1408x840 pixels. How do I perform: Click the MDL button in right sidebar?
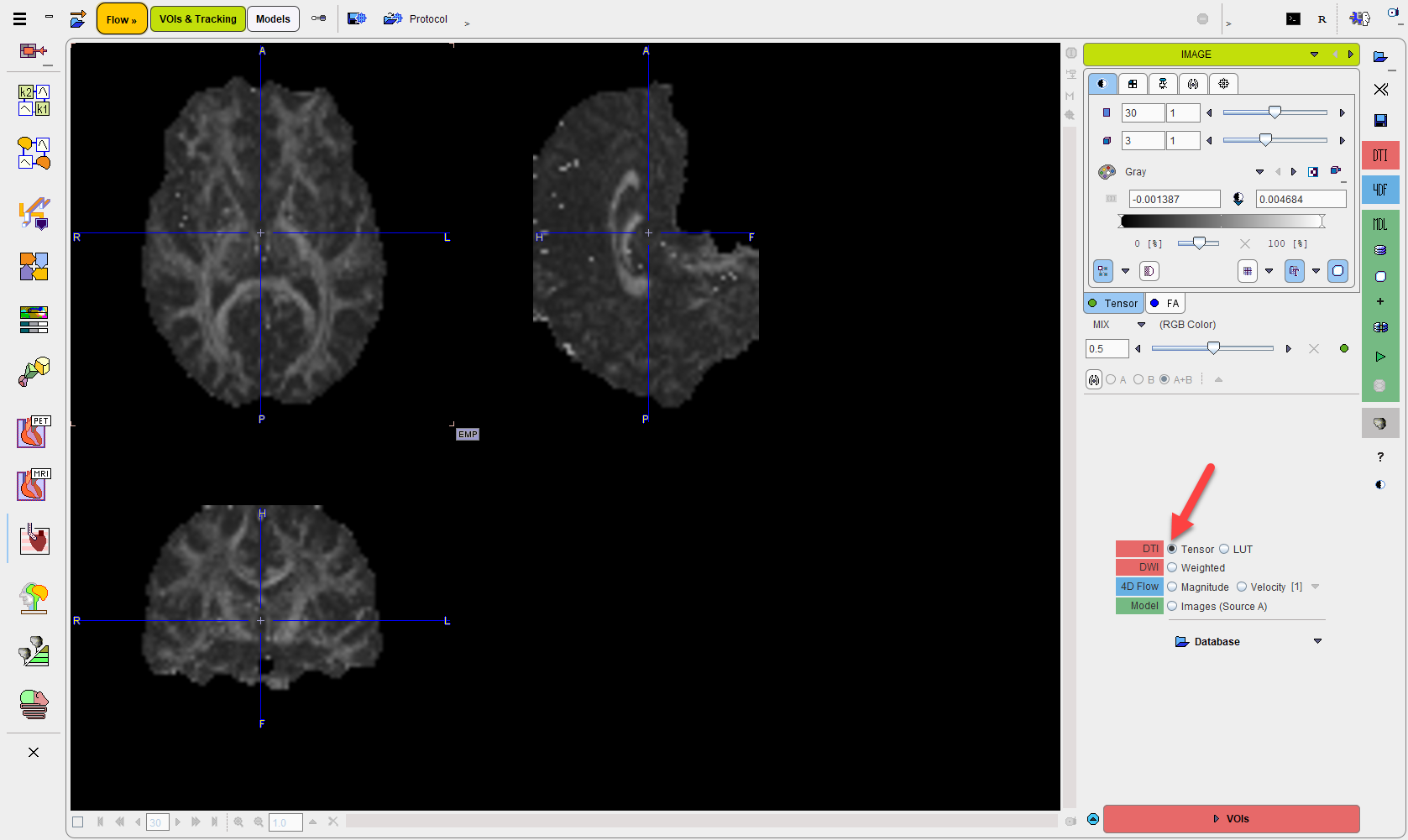[x=1380, y=224]
